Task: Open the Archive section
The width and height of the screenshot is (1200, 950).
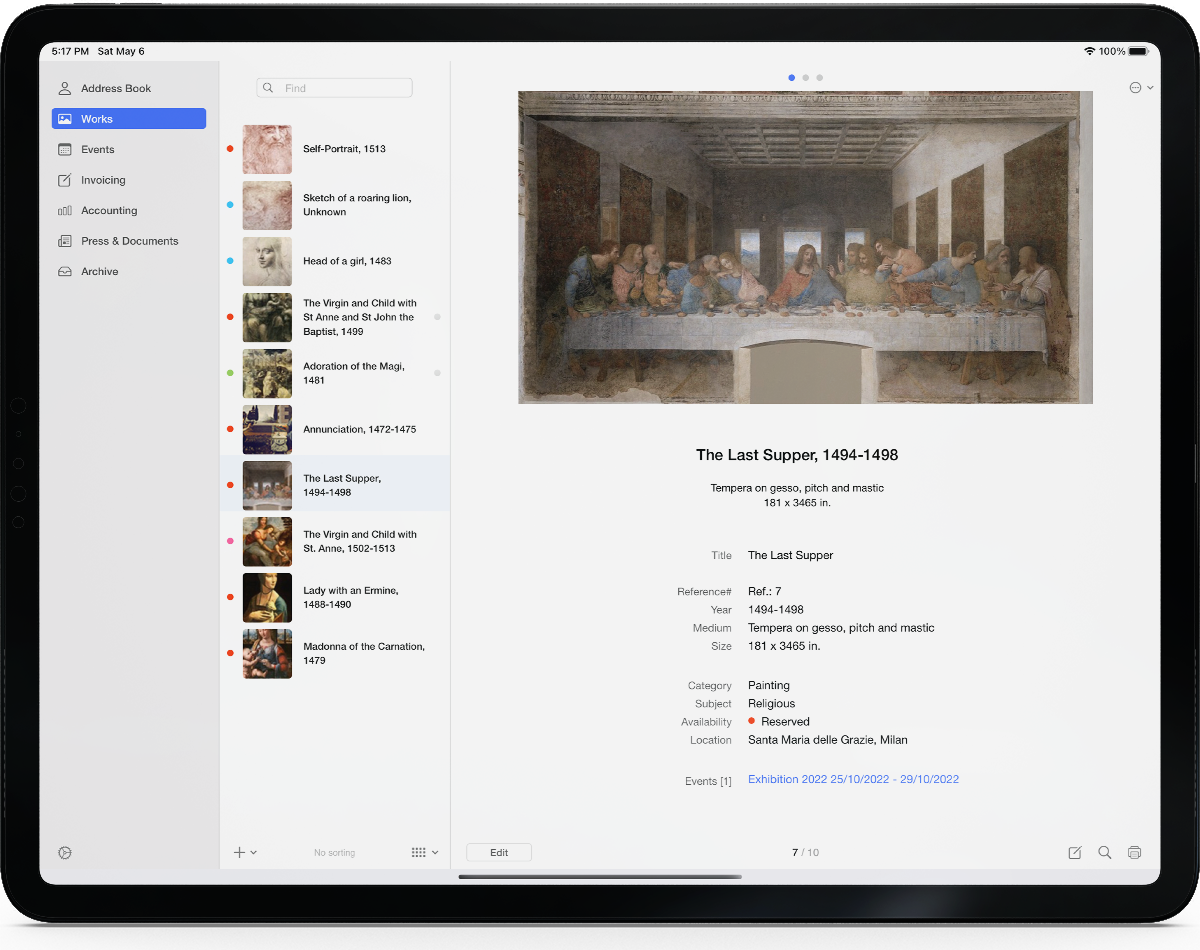Action: (x=99, y=271)
